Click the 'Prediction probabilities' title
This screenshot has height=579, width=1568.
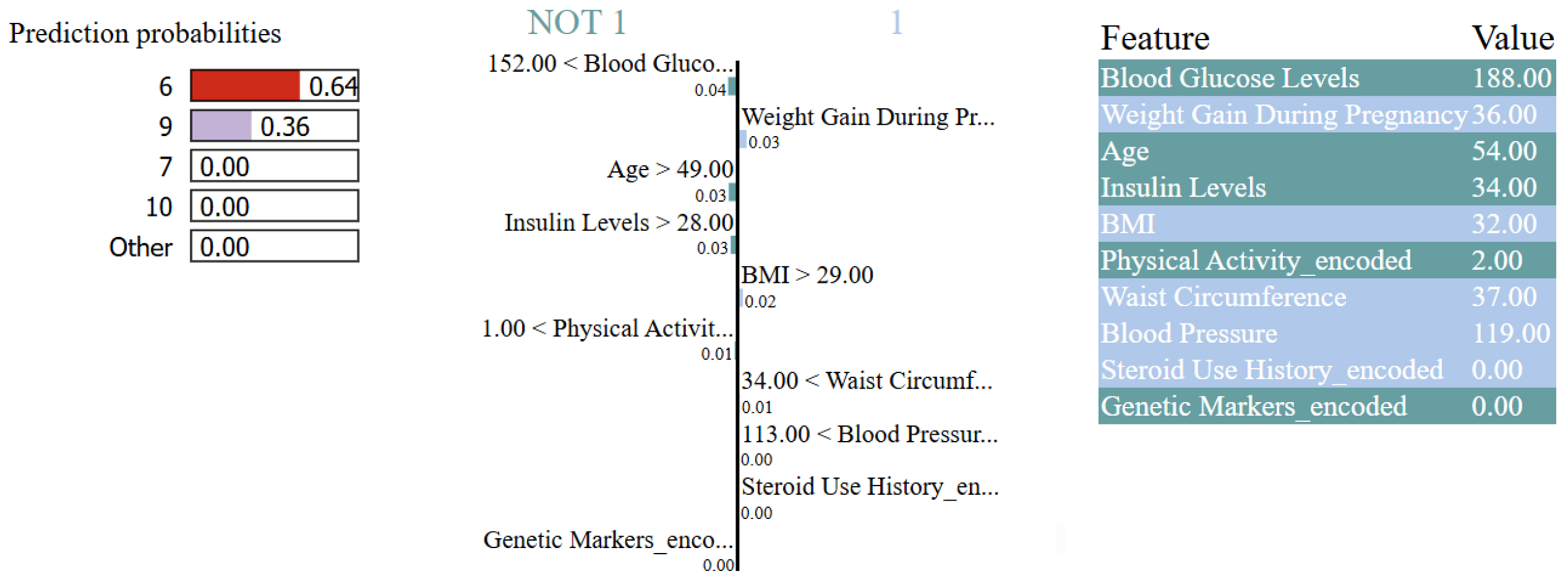(x=145, y=33)
